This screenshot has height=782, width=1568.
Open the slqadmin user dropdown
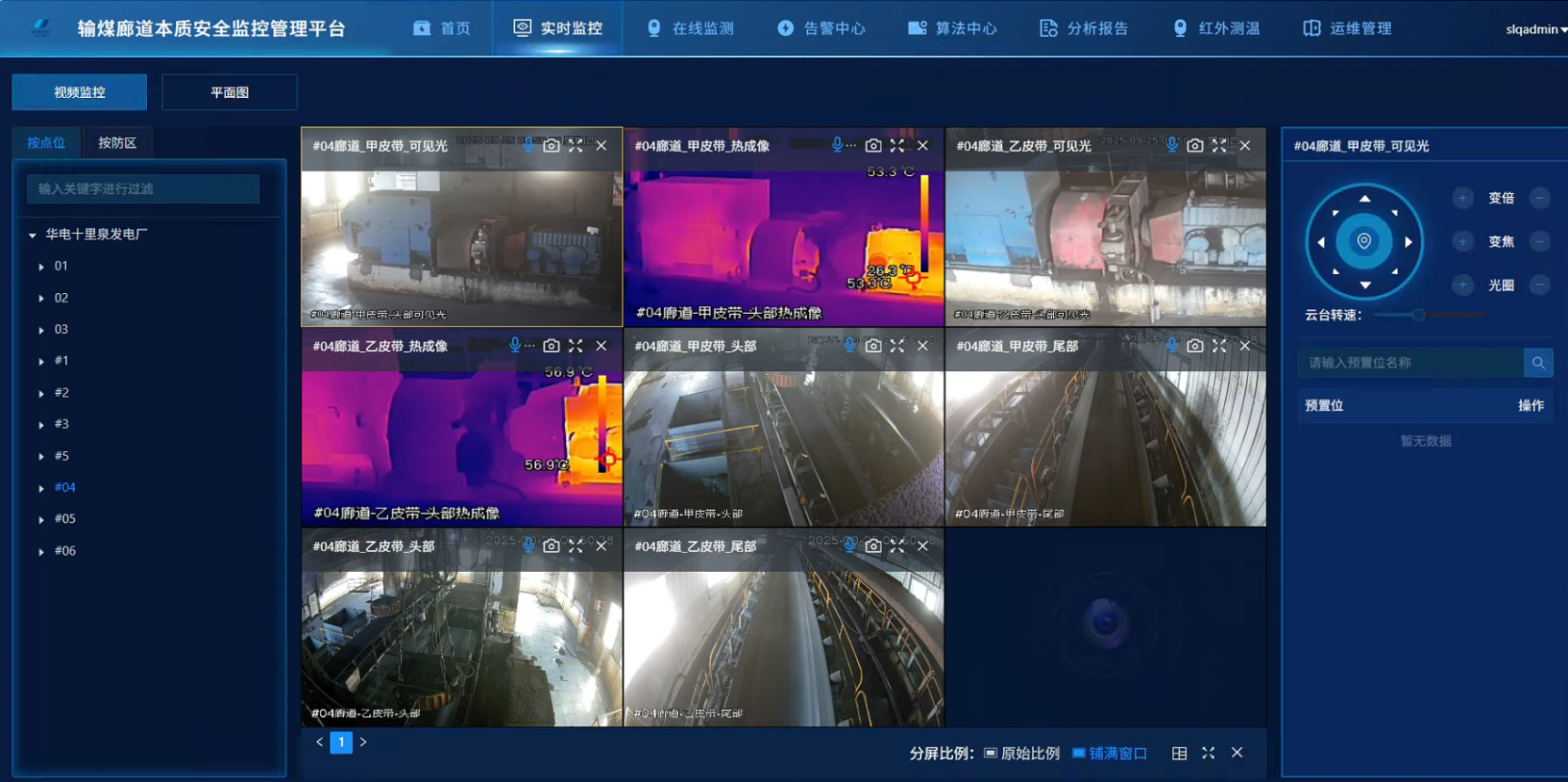[1535, 29]
